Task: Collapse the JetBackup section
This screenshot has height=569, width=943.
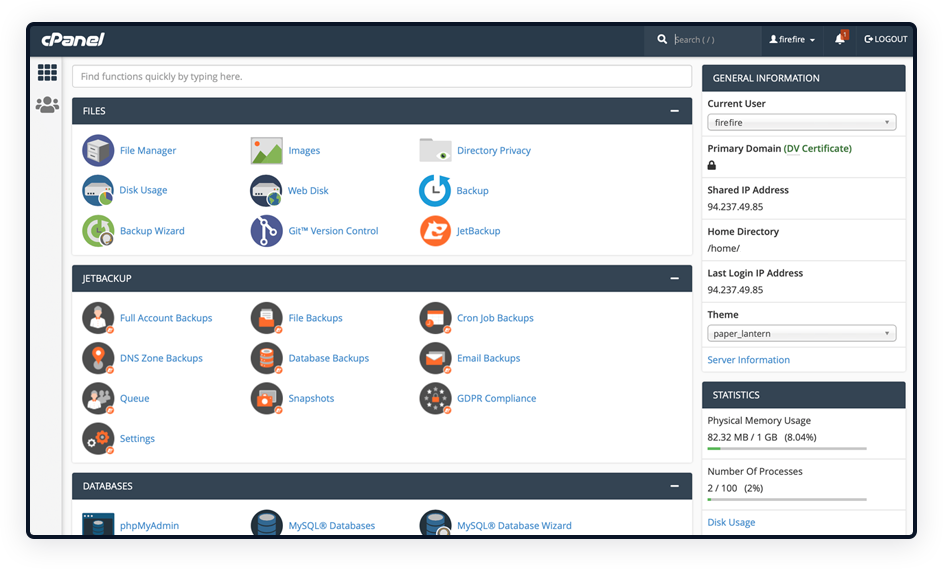Action: click(x=675, y=278)
